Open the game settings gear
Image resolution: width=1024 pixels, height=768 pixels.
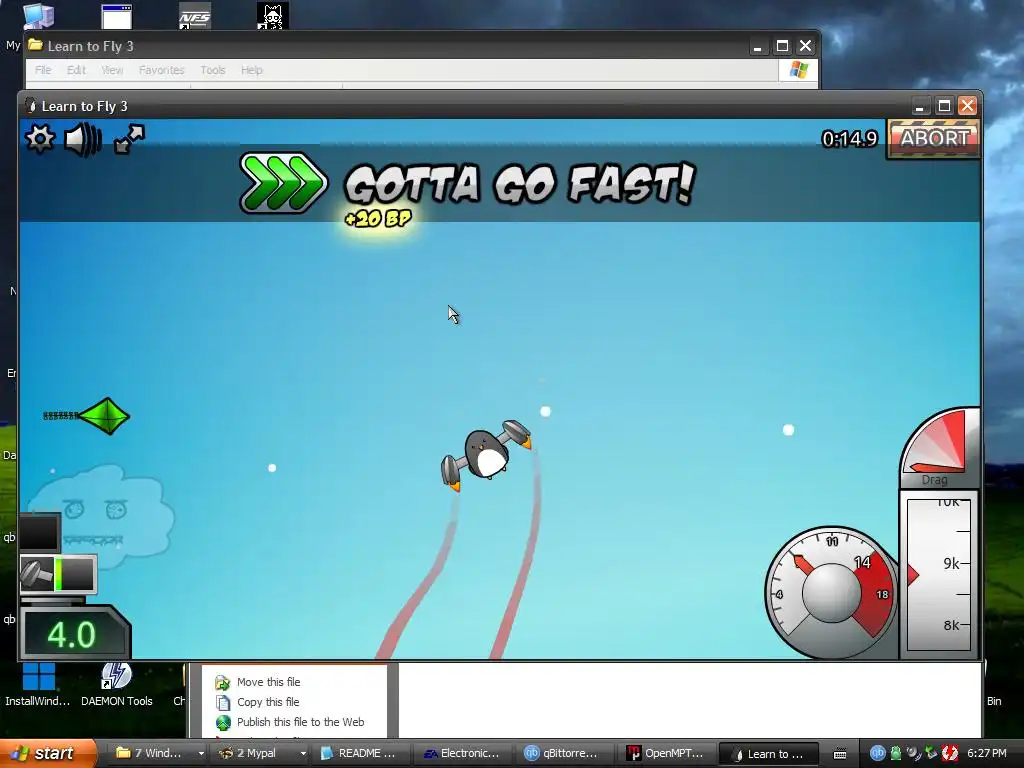click(x=40, y=138)
